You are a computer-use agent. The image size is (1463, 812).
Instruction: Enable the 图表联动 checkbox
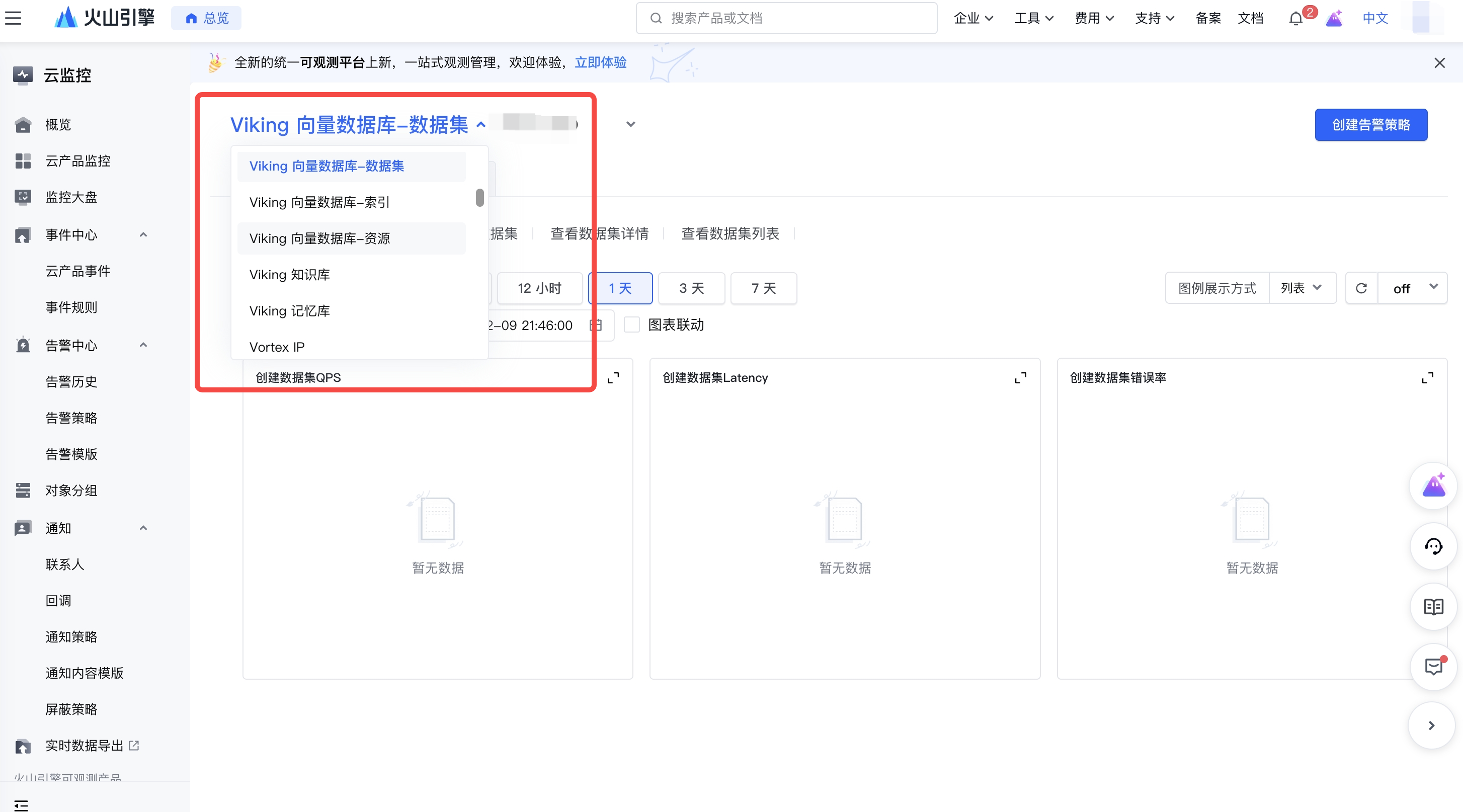coord(631,325)
